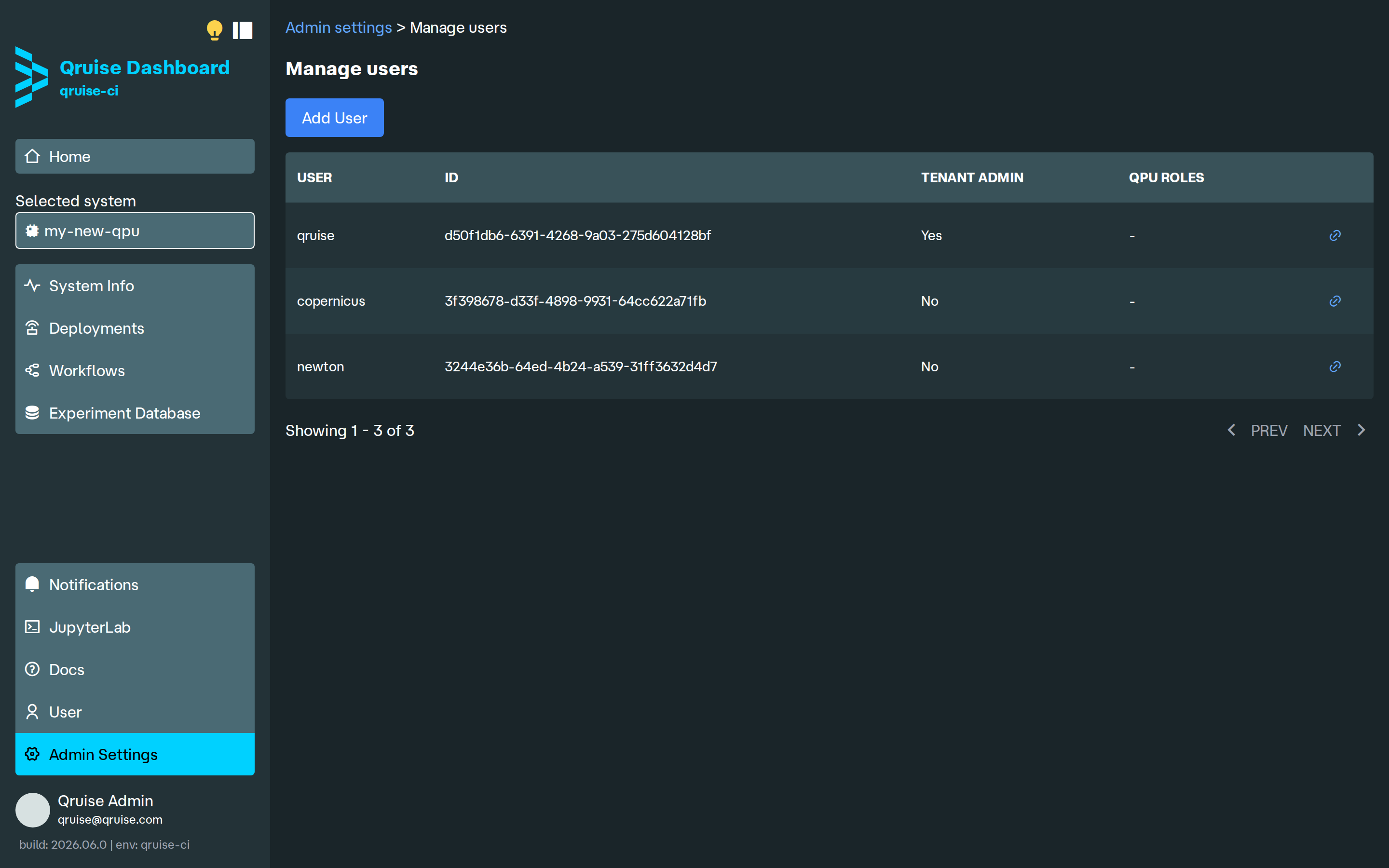
Task: Follow the Admin settings breadcrumb link
Action: click(x=339, y=27)
